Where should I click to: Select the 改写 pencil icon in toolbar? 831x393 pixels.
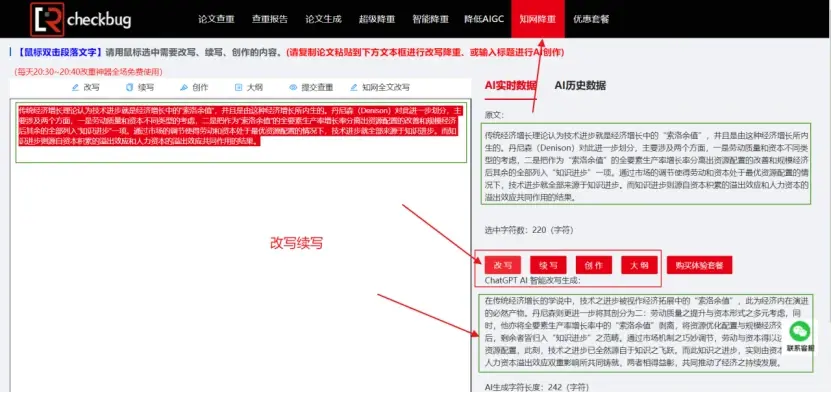coord(75,87)
